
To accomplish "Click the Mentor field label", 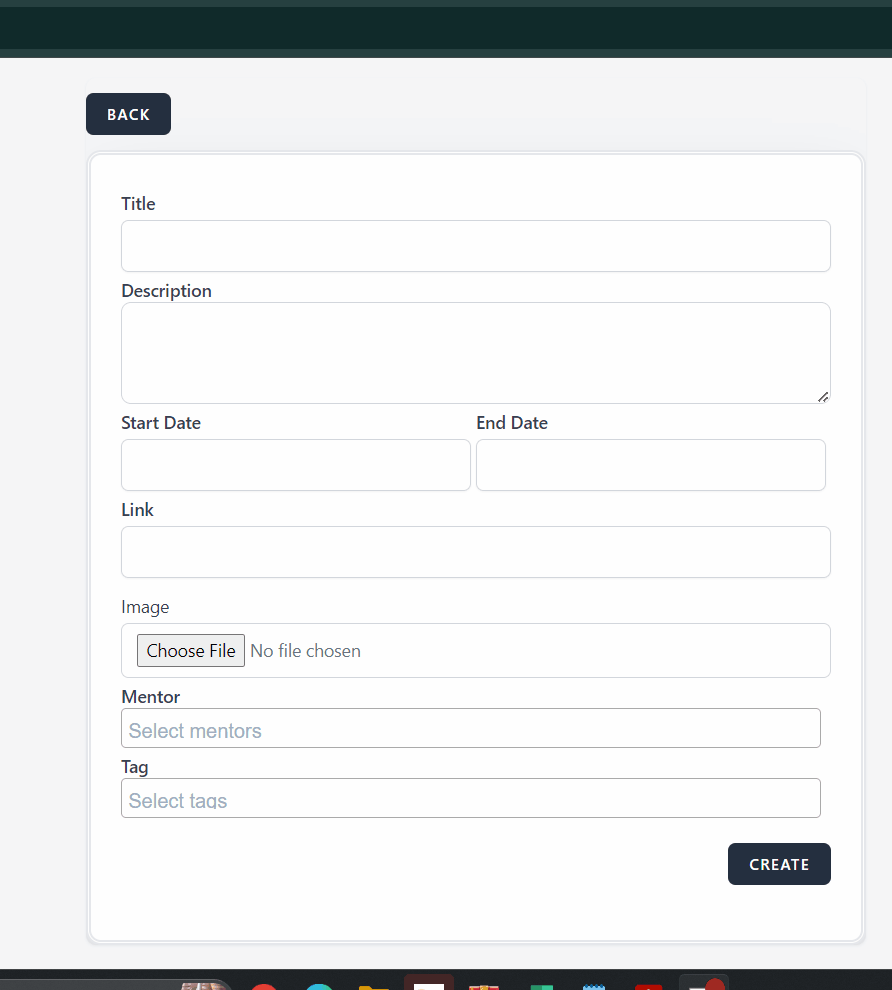I will tap(151, 697).
